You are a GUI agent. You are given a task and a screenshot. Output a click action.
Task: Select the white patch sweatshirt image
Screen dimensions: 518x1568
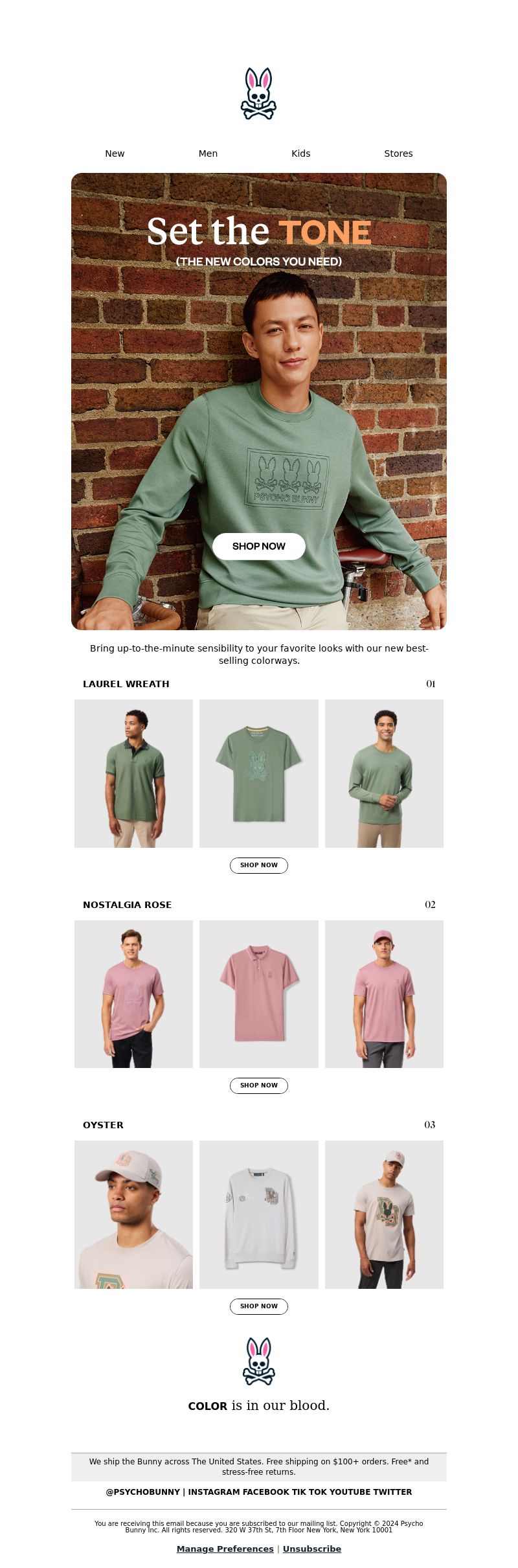259,1214
